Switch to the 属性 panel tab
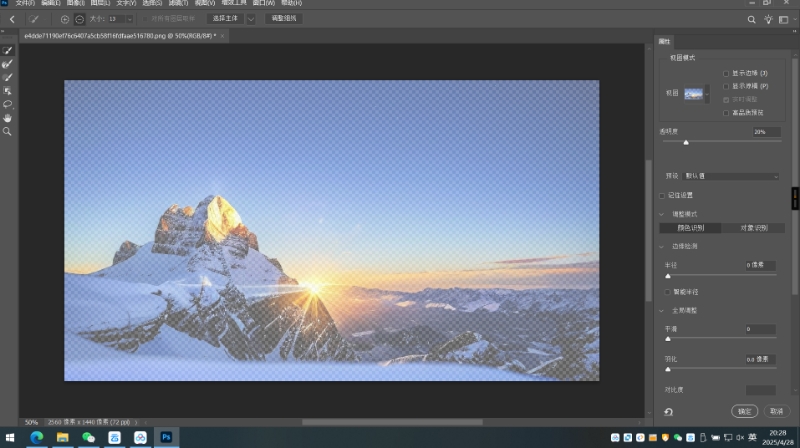The width and height of the screenshot is (800, 448). point(664,42)
